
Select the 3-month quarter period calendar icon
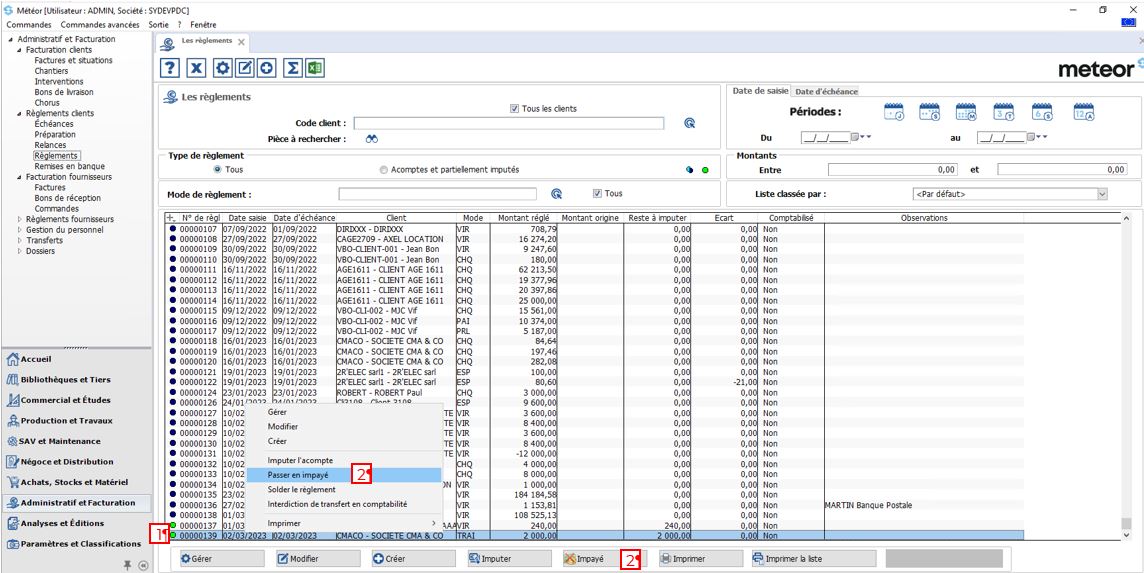click(x=1004, y=112)
